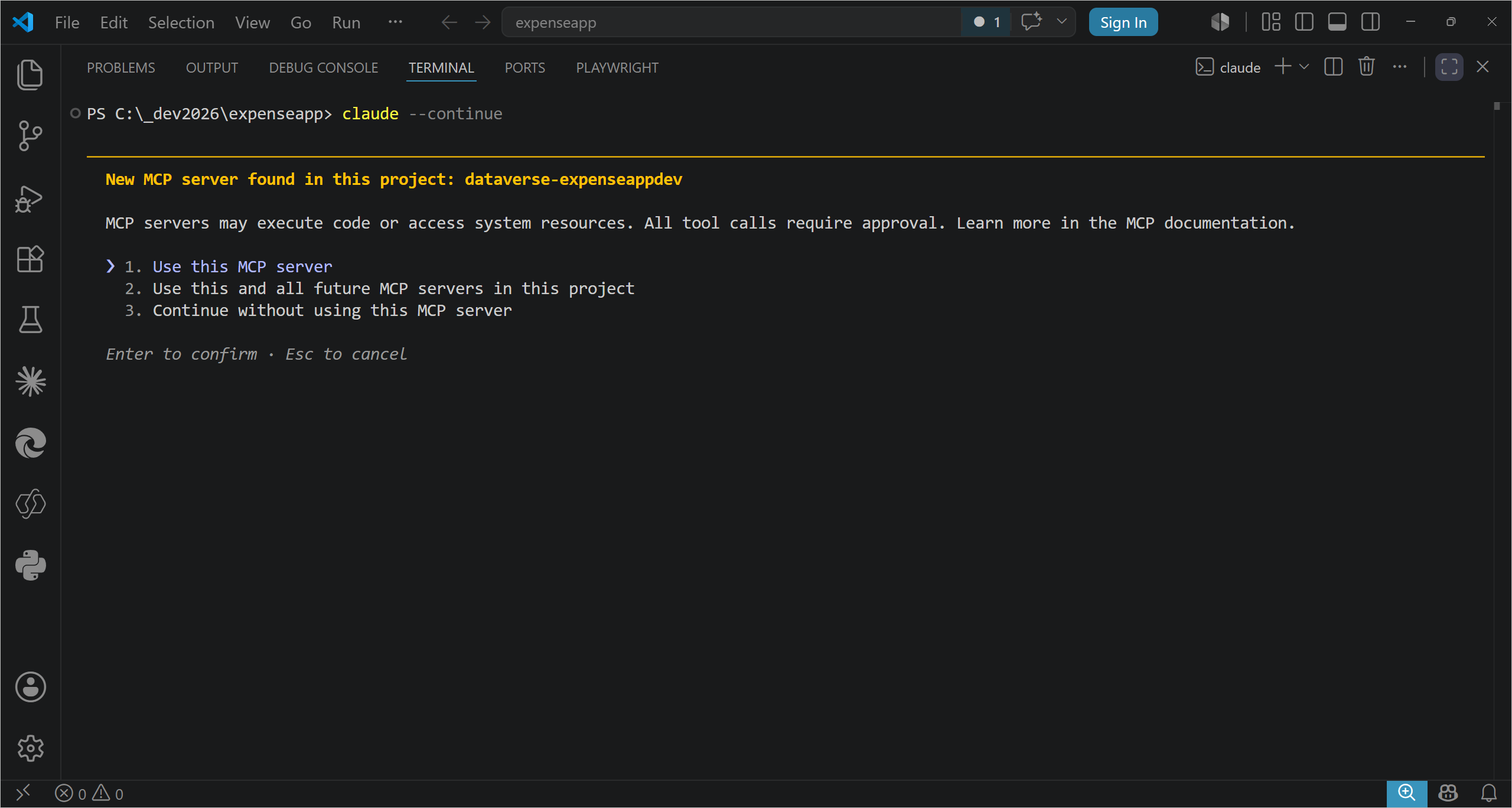Image resolution: width=1512 pixels, height=808 pixels.
Task: Open the Explorer view in activity bar
Action: pyautogui.click(x=30, y=75)
